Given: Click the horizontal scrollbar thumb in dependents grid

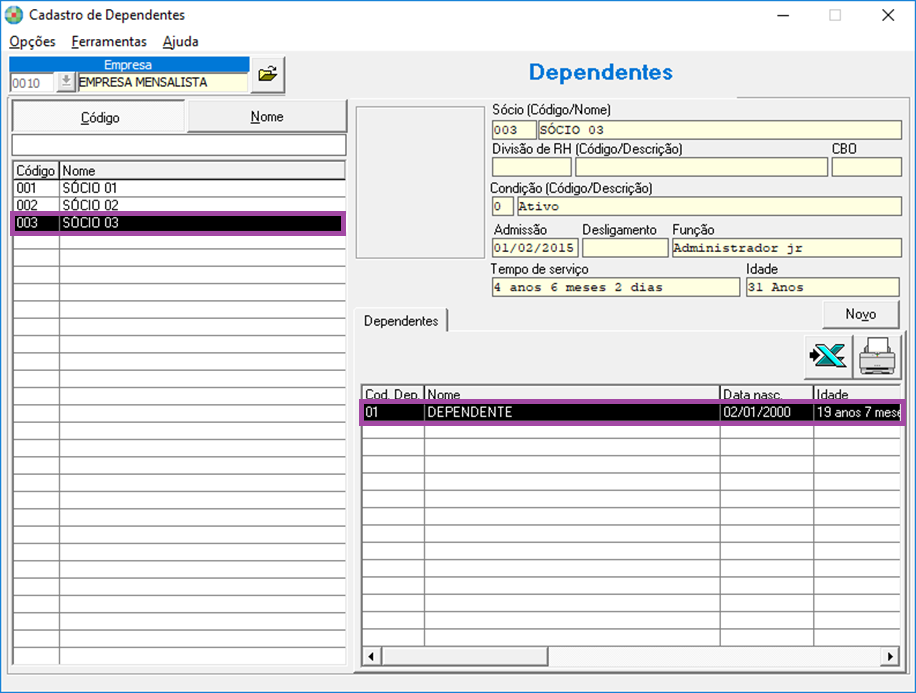Looking at the screenshot, I should 465,656.
